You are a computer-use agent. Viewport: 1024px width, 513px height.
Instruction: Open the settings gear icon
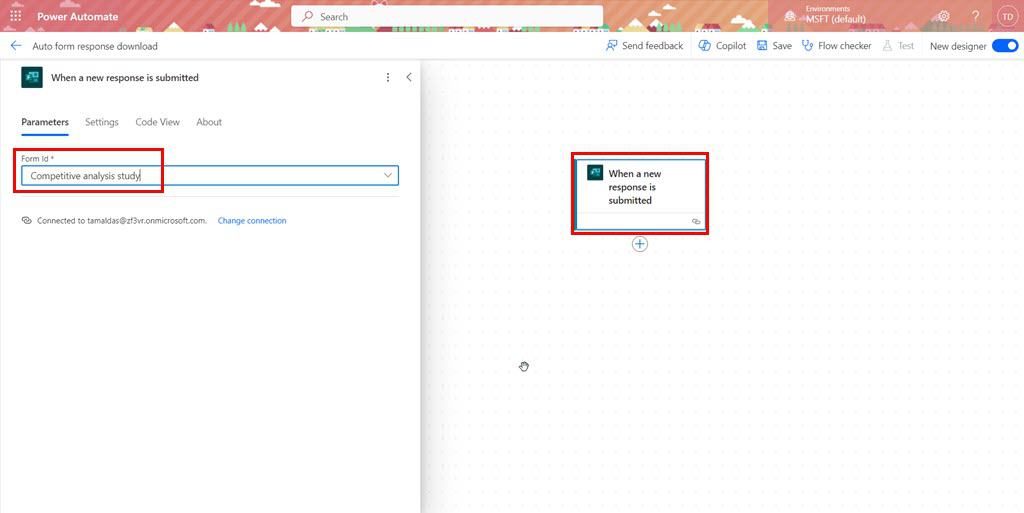point(943,16)
